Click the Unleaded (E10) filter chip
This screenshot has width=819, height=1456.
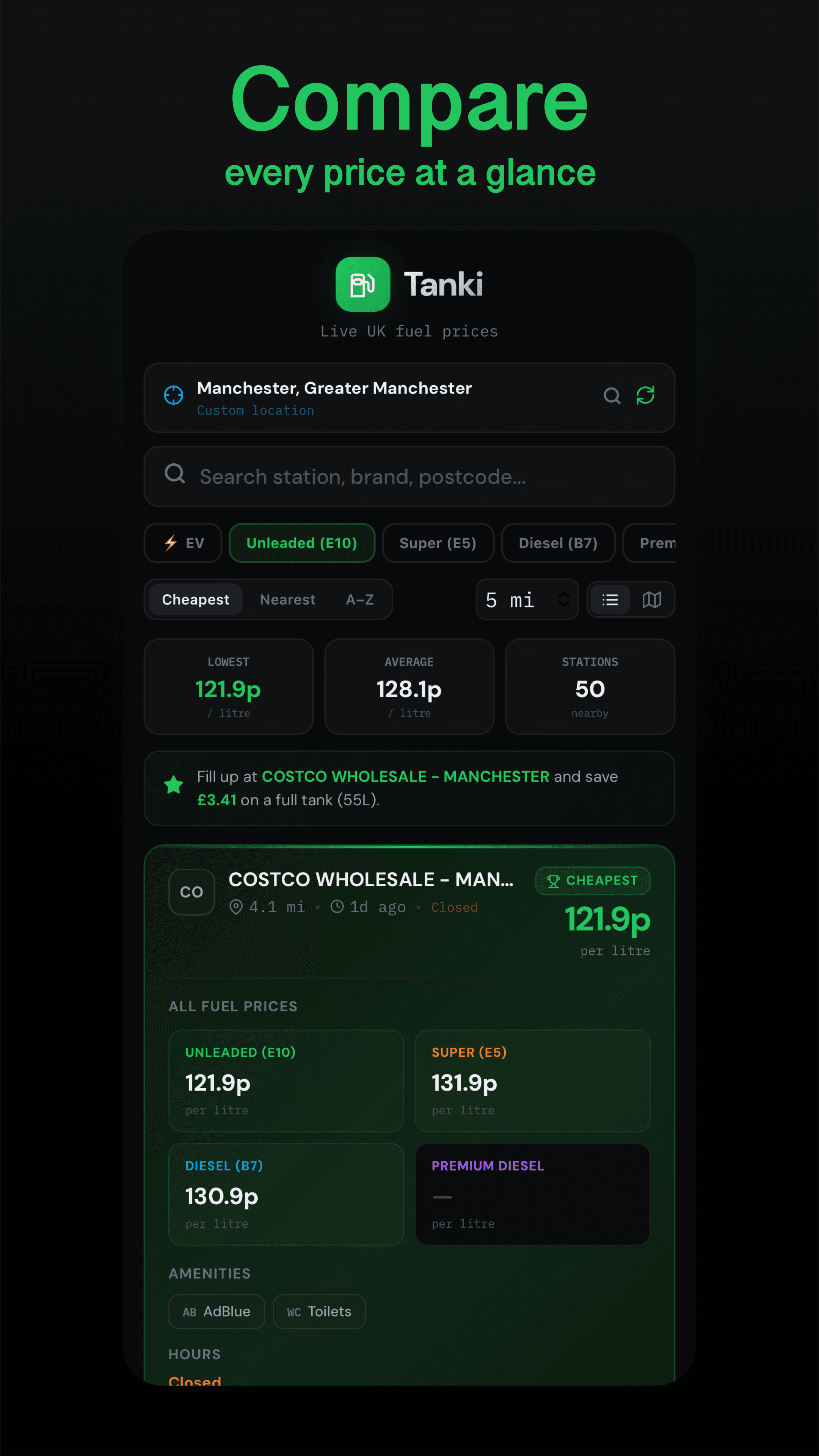pyautogui.click(x=302, y=543)
